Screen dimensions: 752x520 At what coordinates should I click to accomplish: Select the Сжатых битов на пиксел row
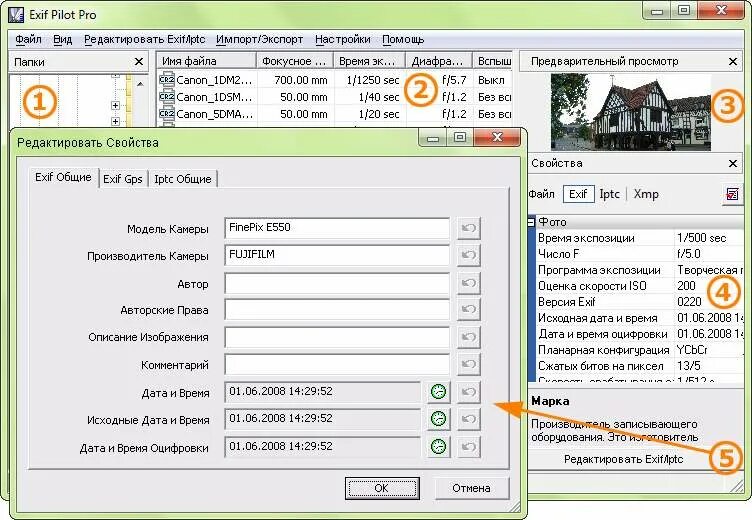(x=640, y=366)
